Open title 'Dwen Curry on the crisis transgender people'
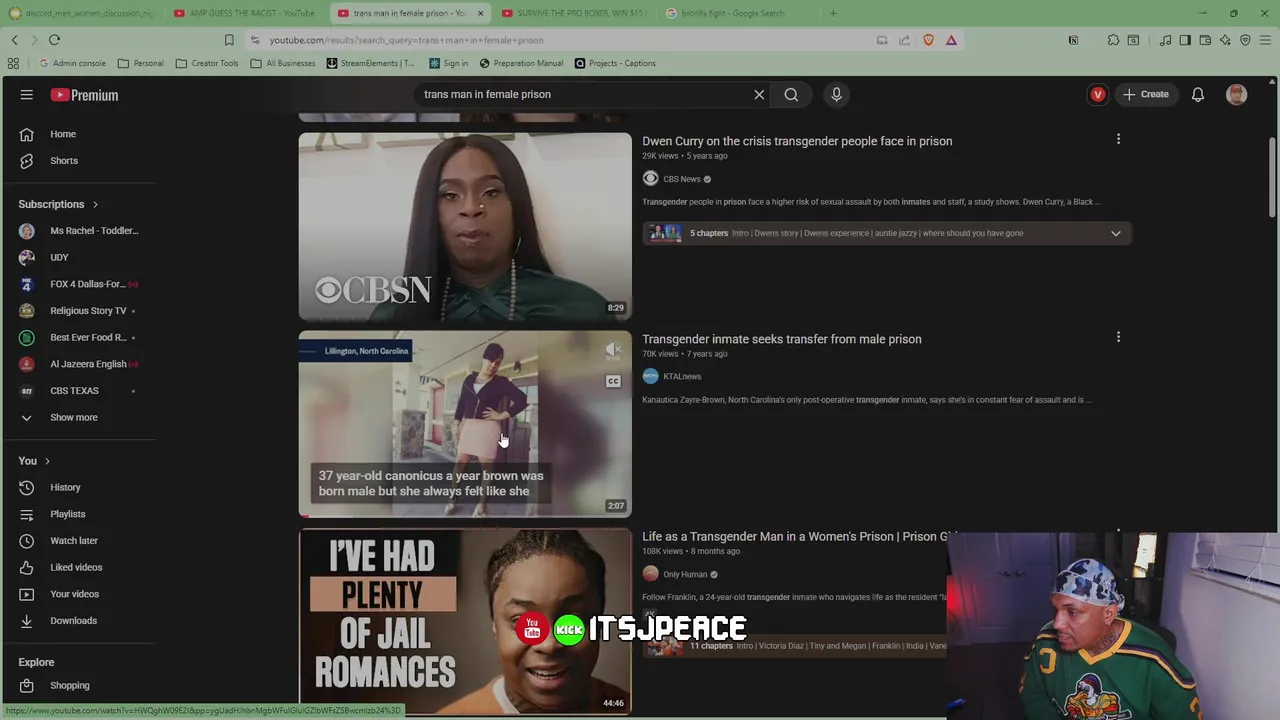Viewport: 1280px width, 720px height. 797,141
